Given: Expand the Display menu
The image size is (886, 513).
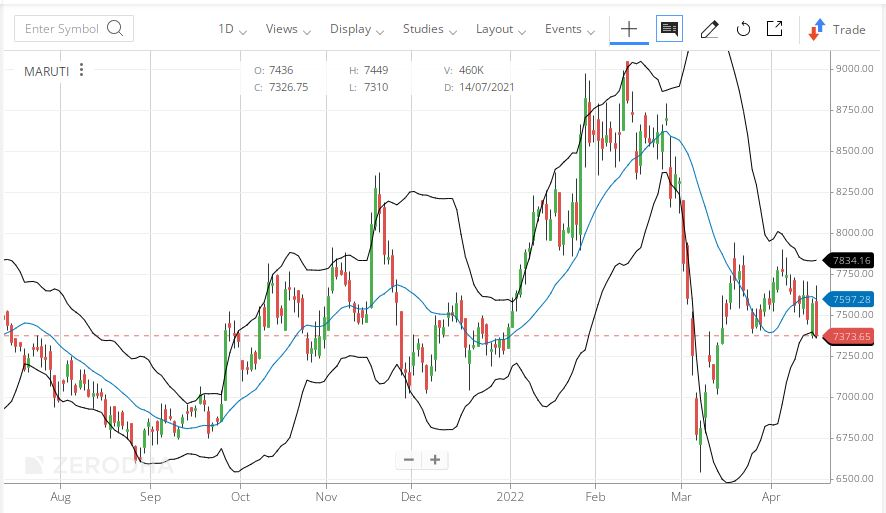Looking at the screenshot, I should point(357,29).
